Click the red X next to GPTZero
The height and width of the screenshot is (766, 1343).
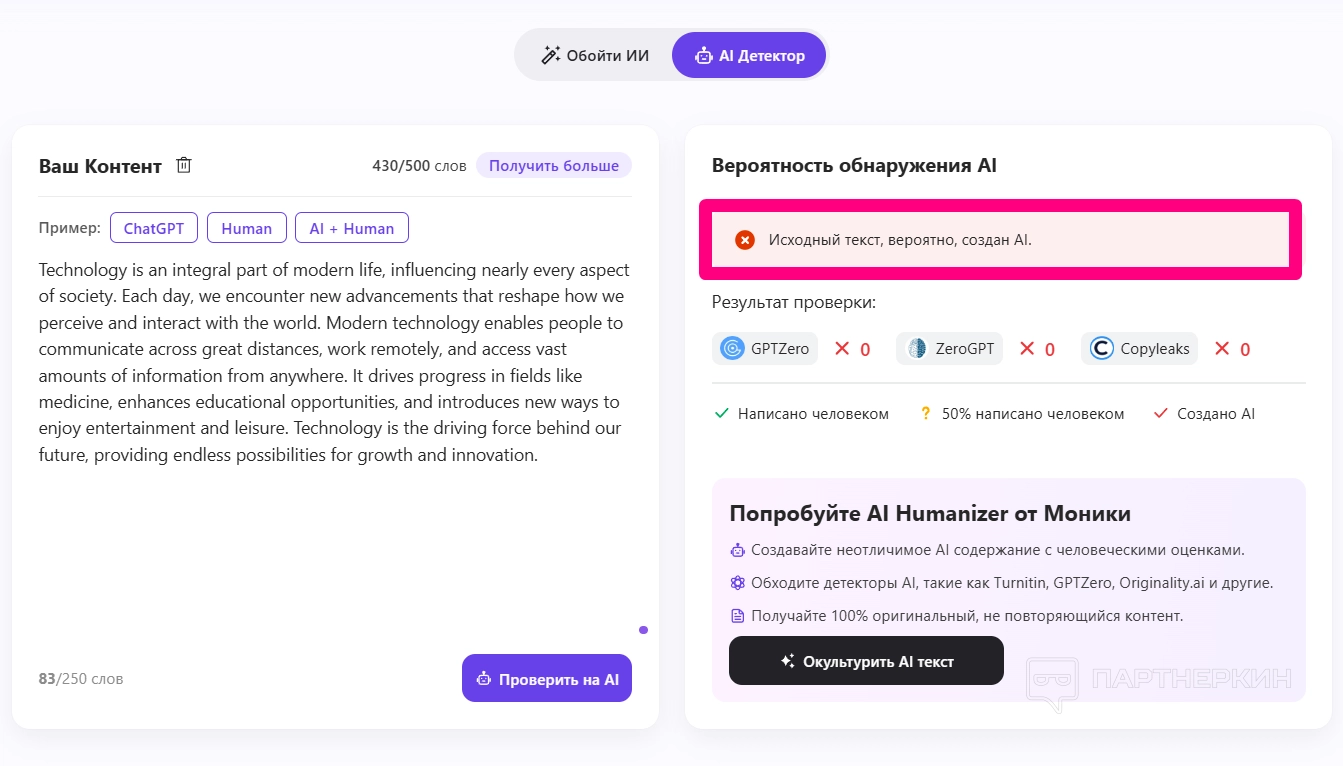[842, 348]
